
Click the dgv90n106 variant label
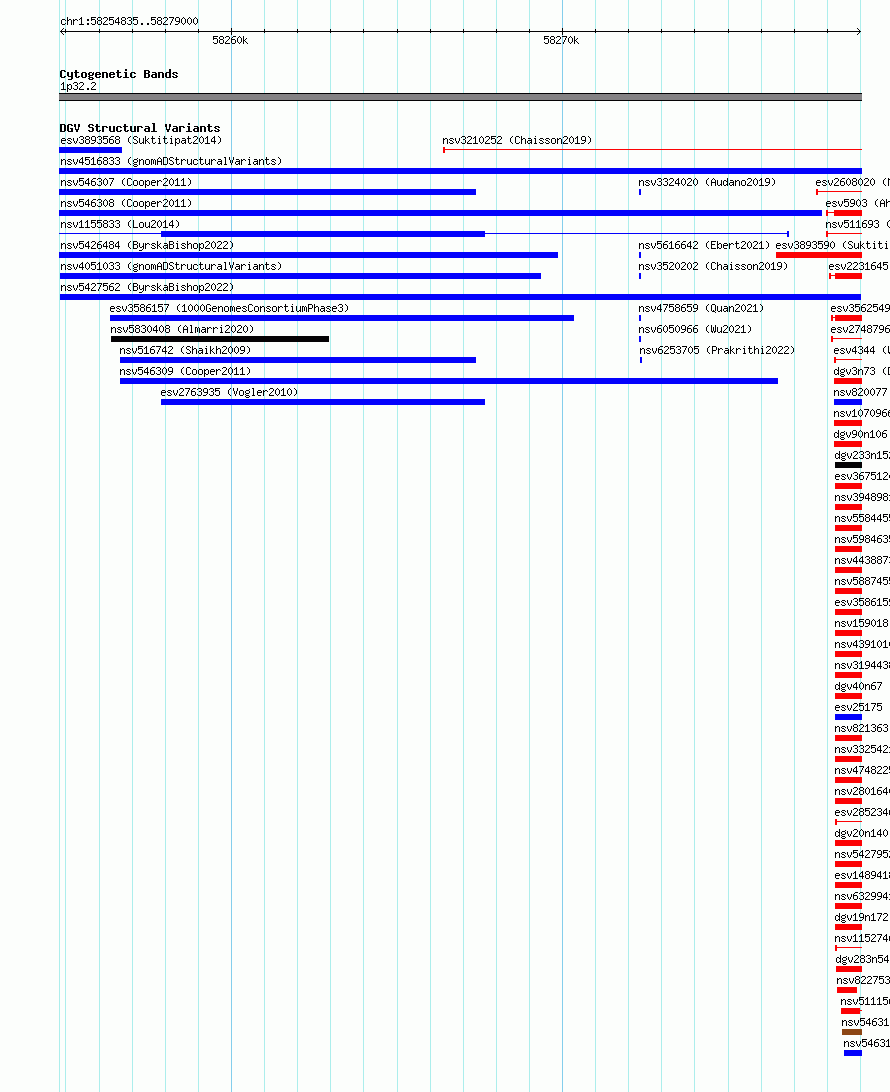coord(860,434)
